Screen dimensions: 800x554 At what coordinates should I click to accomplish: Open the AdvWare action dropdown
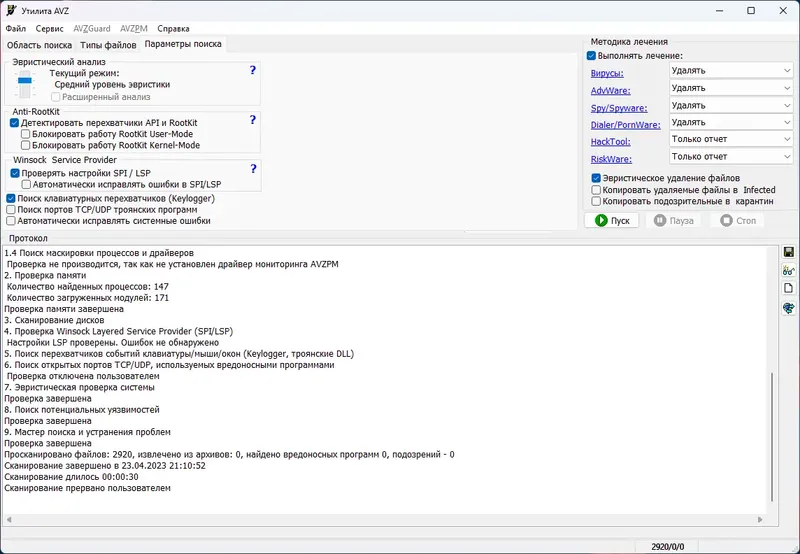(731, 88)
